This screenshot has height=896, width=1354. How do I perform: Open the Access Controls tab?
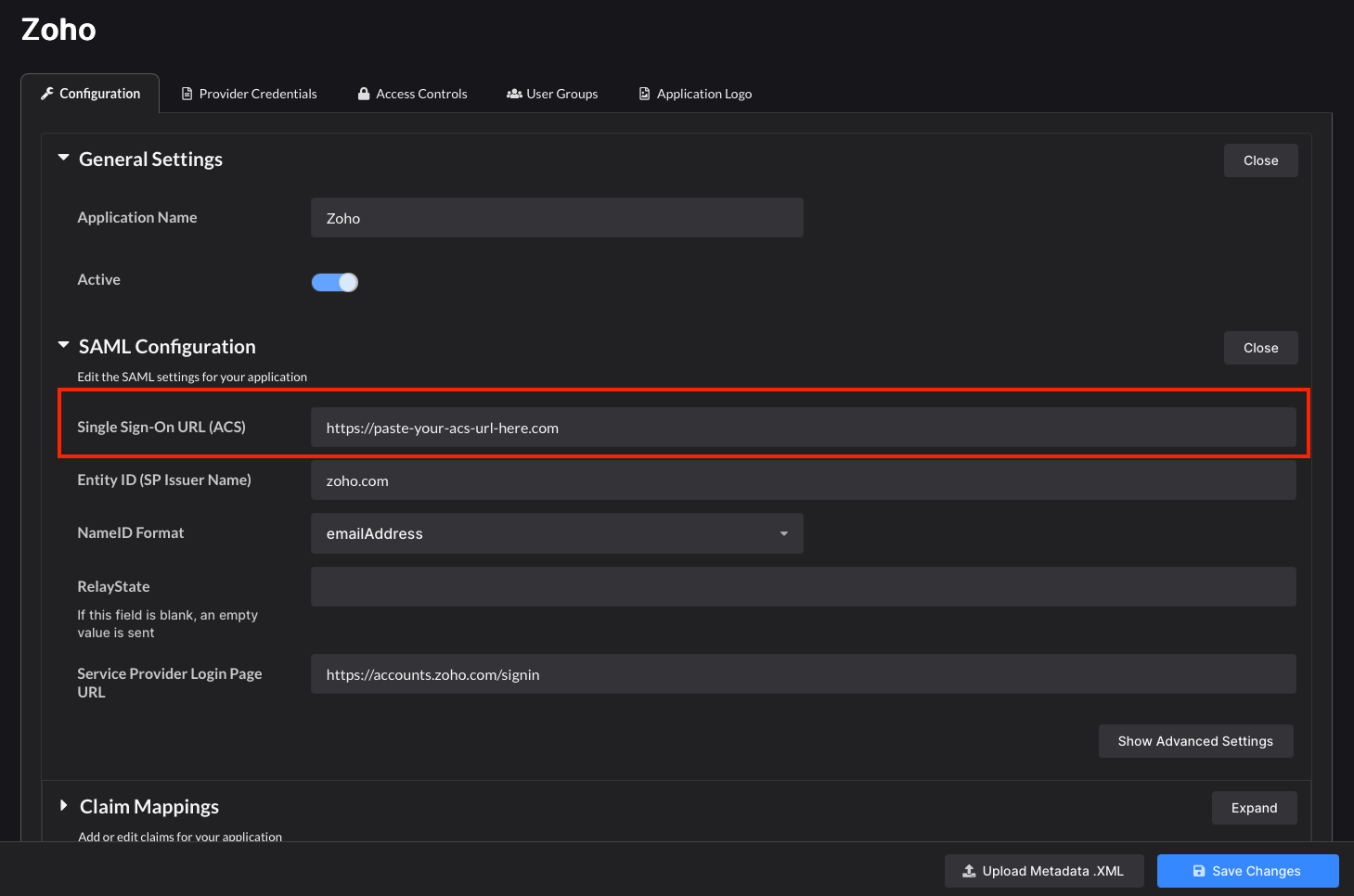(413, 94)
